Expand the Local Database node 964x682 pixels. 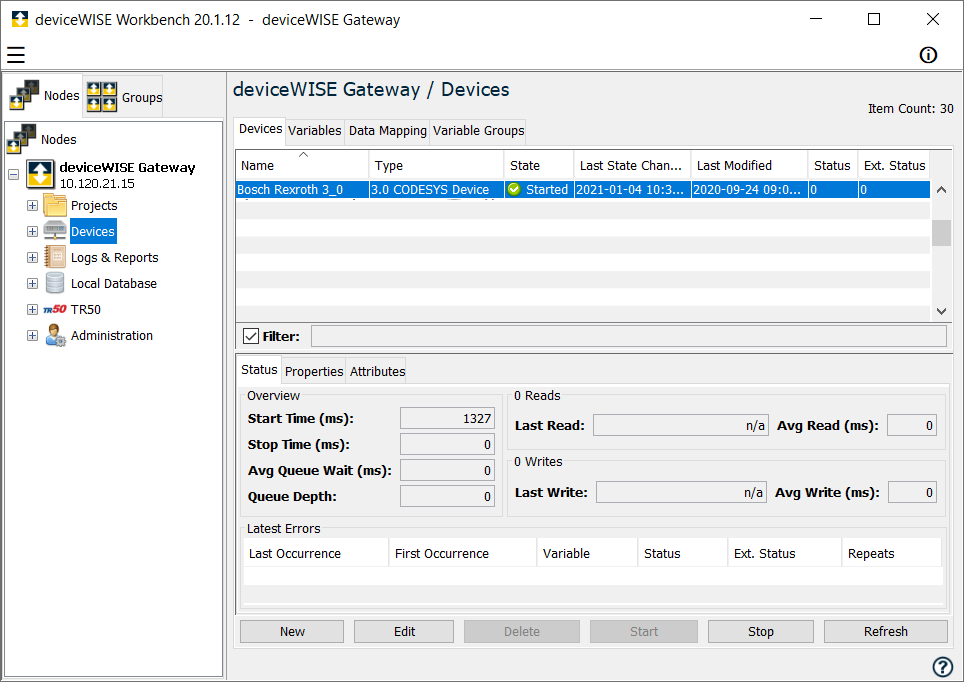click(33, 284)
